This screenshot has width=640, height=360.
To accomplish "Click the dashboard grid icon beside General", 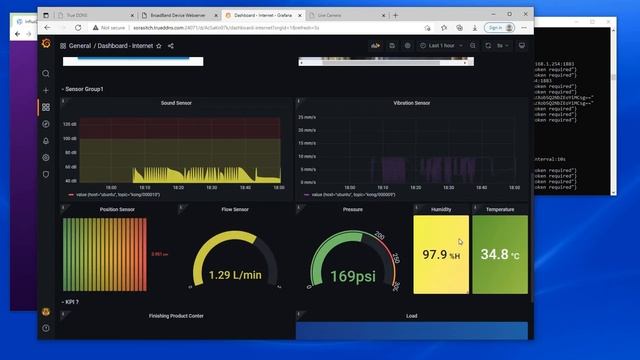I will 63,46.
